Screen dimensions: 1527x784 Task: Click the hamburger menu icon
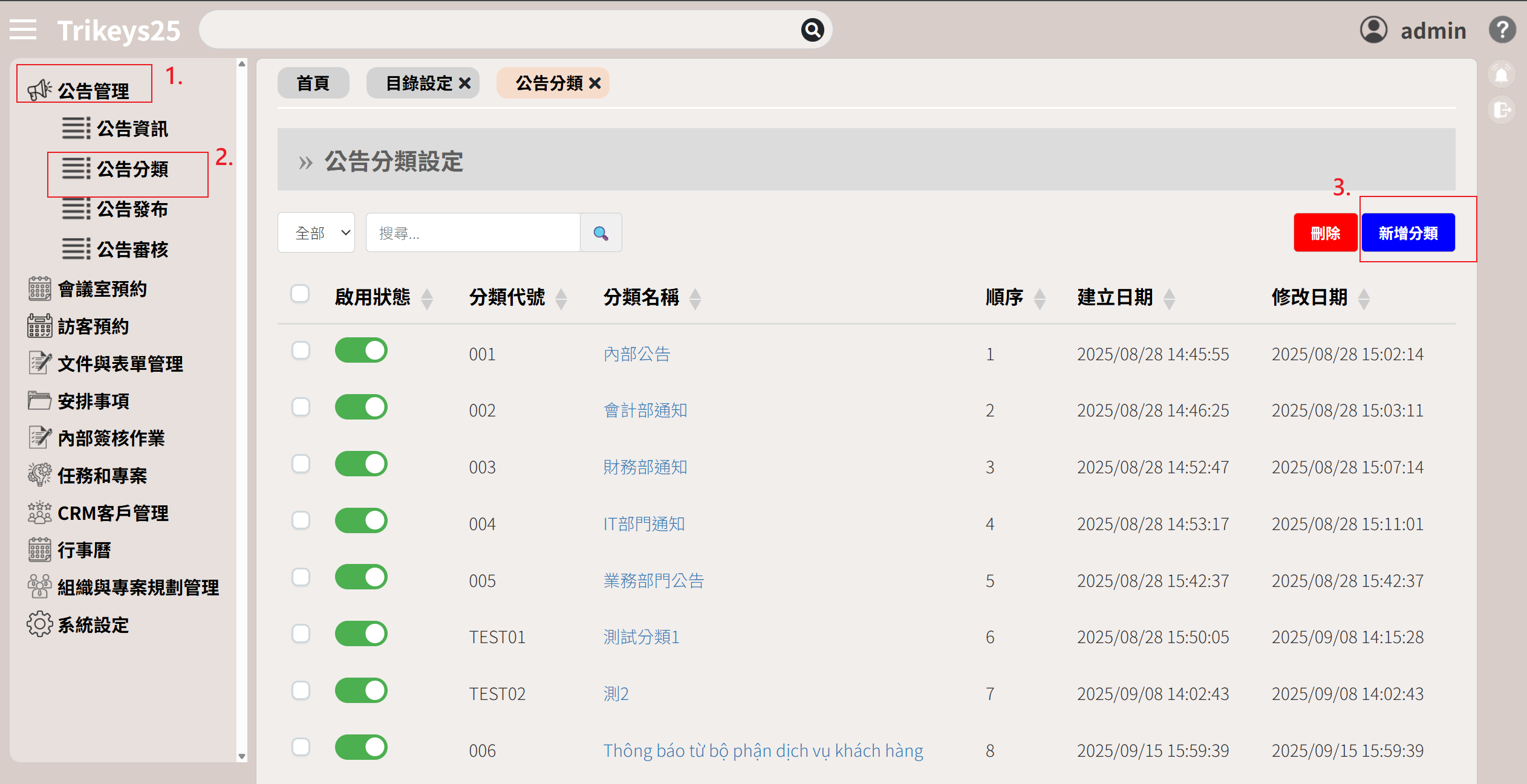click(x=23, y=30)
